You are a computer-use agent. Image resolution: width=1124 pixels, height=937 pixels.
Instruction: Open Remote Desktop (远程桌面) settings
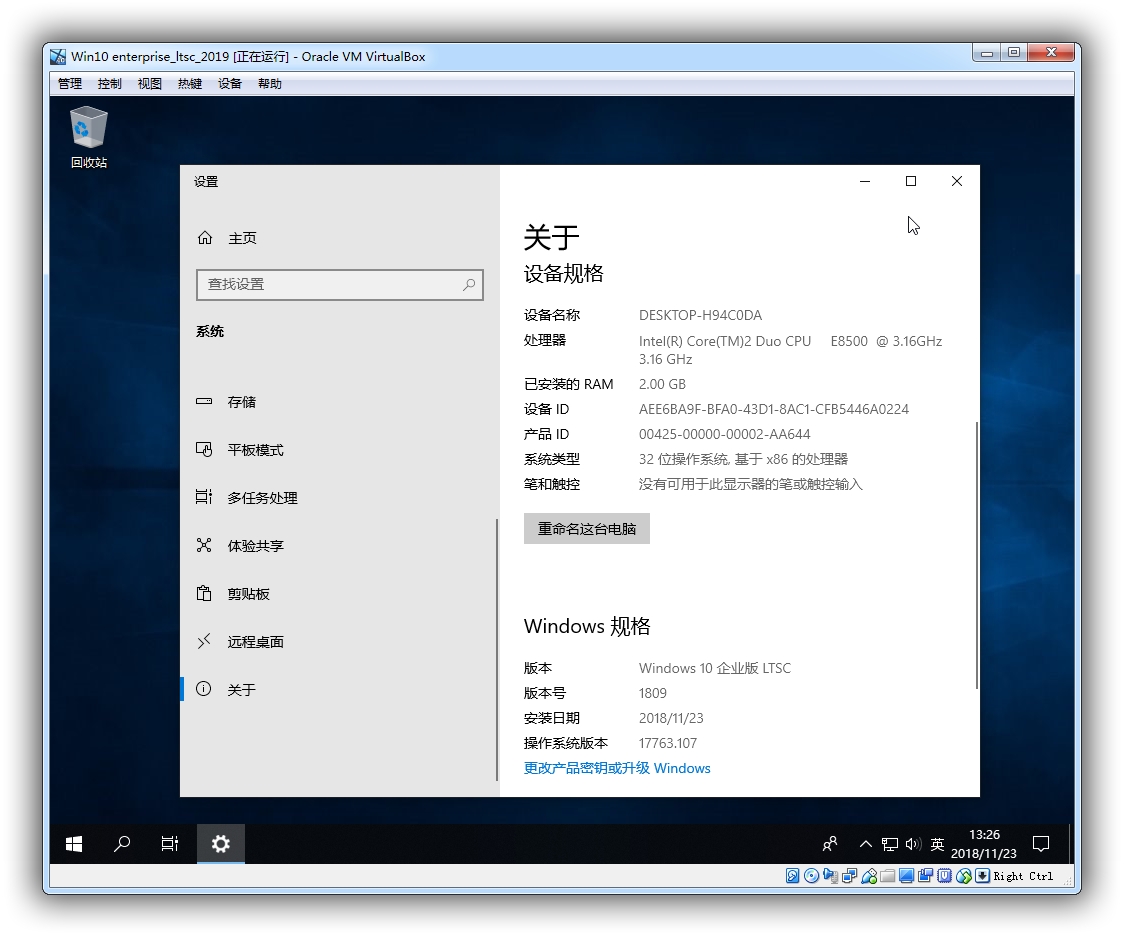coord(255,642)
